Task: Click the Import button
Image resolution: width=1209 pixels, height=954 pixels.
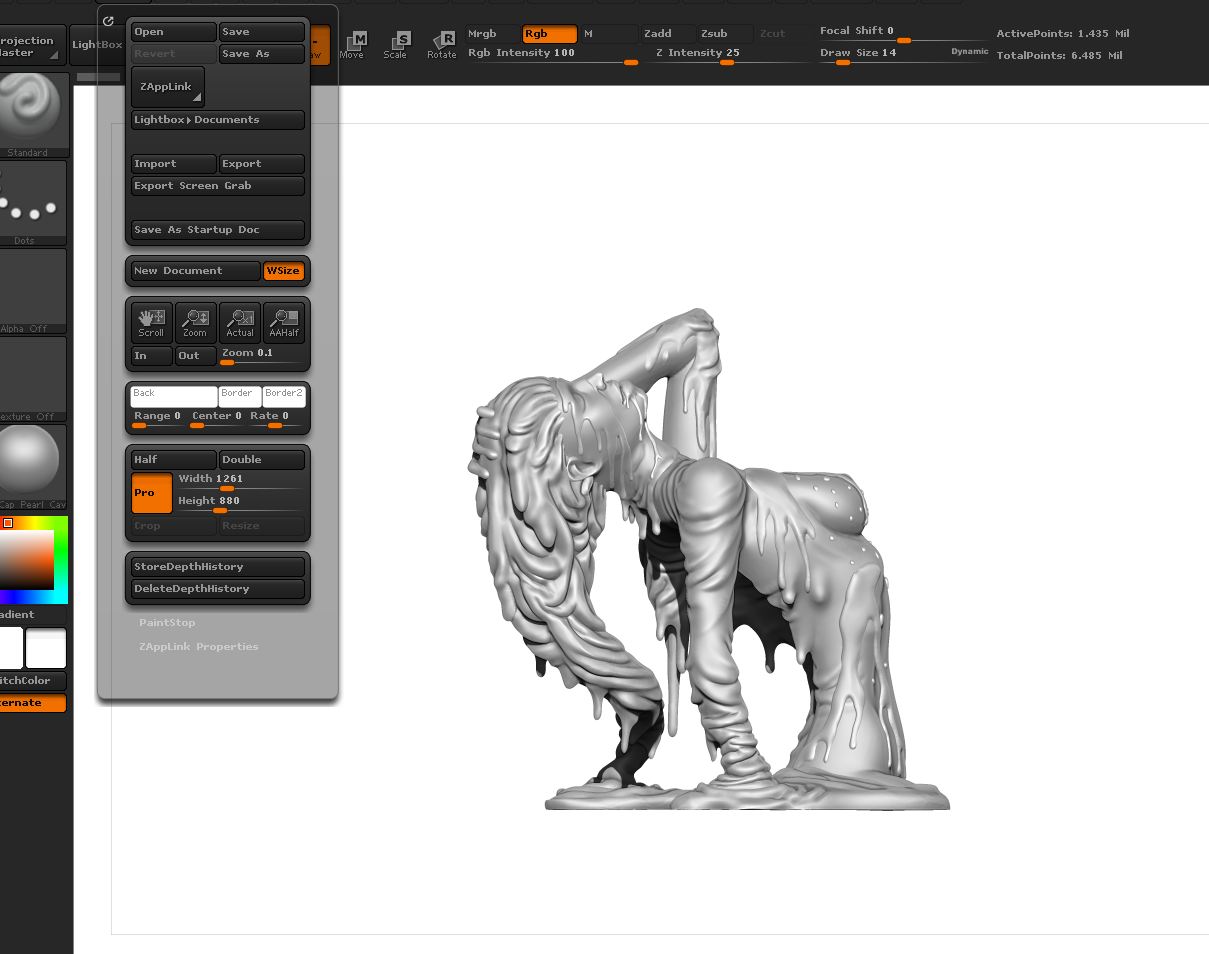Action: click(174, 164)
